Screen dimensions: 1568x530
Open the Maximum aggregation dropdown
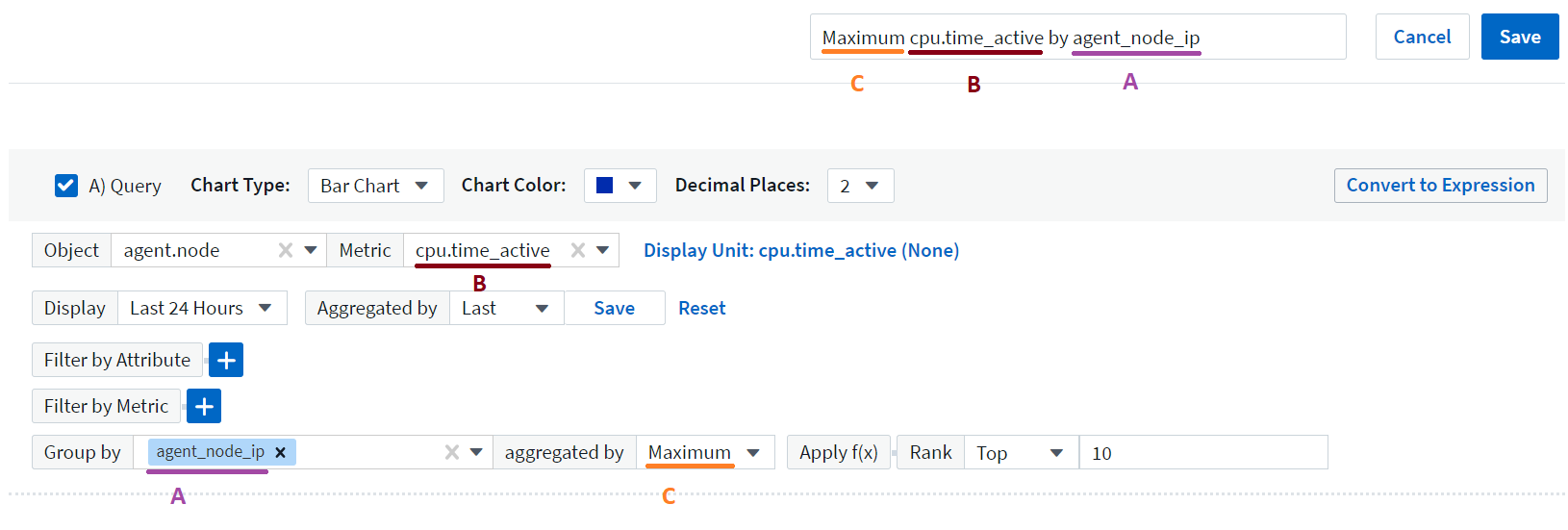click(704, 453)
